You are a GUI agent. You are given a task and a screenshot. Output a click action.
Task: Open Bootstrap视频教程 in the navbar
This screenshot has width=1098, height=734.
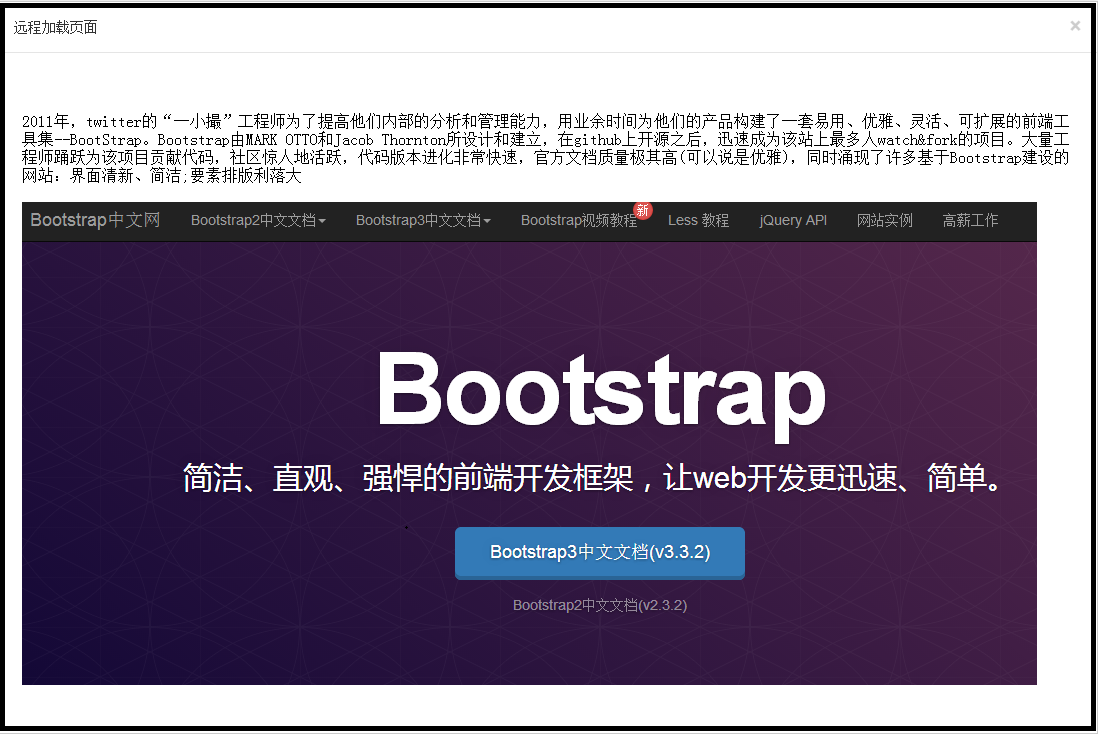pos(579,221)
